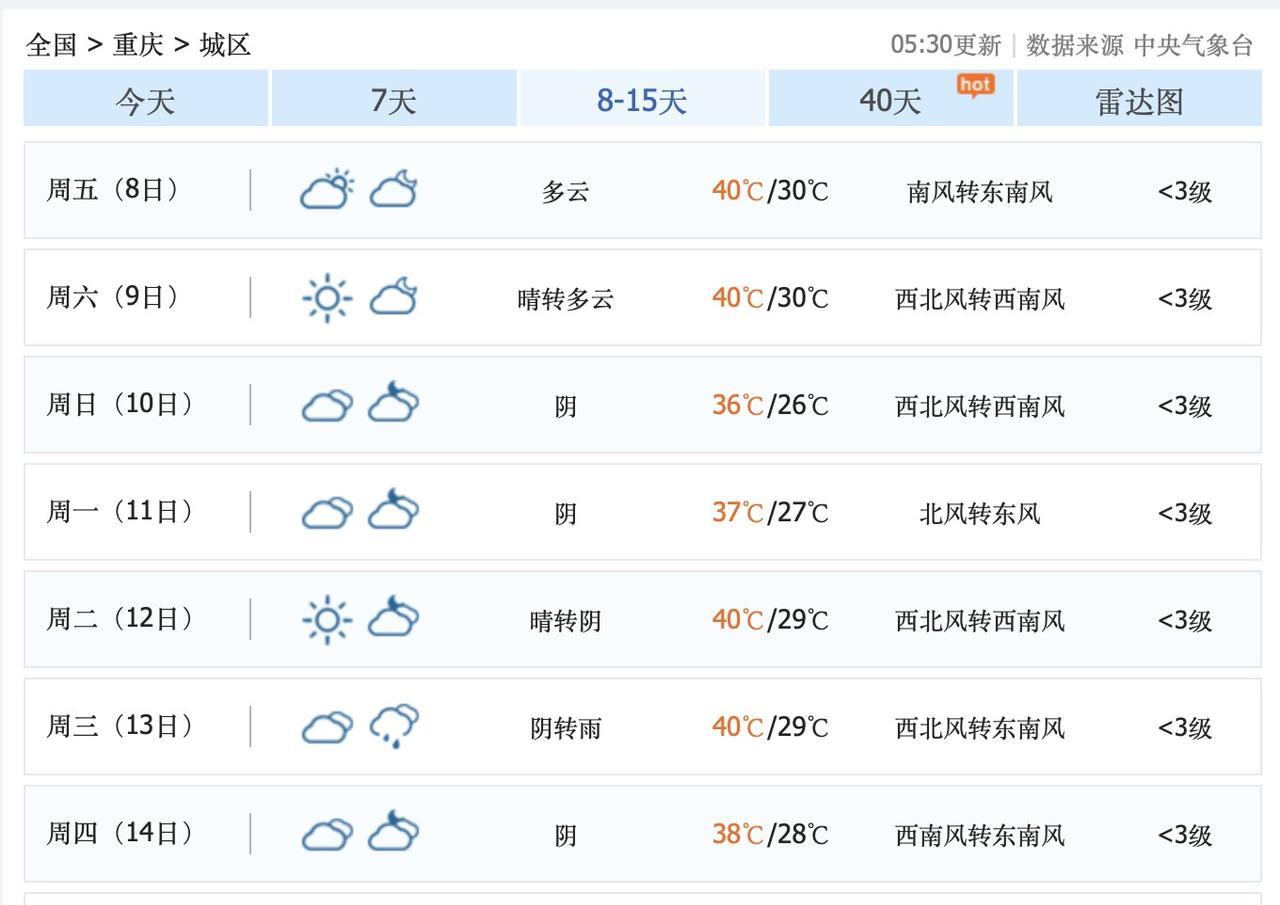Open the 7天 forecast tab
Screen dimensions: 1280x905
coord(394,100)
